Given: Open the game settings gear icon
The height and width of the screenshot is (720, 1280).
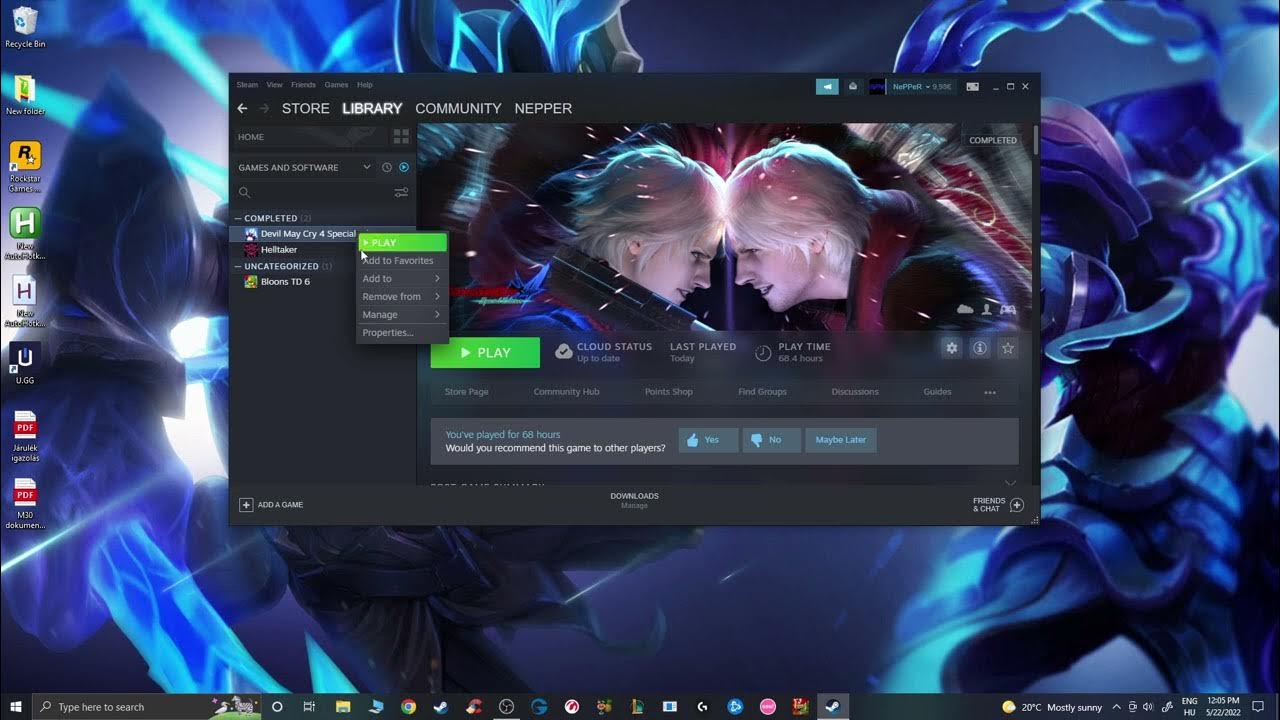Looking at the screenshot, I should pyautogui.click(x=952, y=348).
